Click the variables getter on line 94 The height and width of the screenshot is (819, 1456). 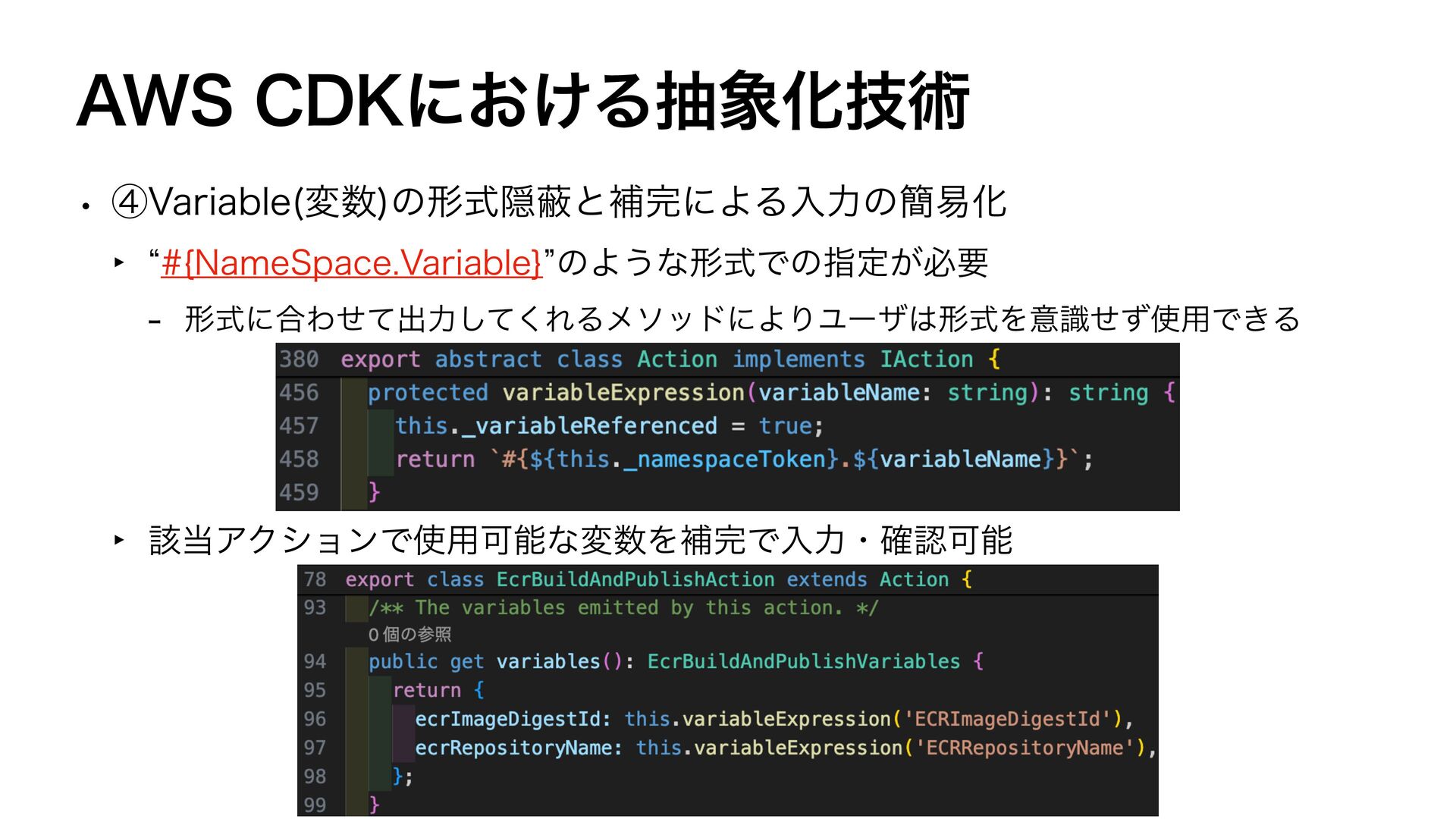548,662
